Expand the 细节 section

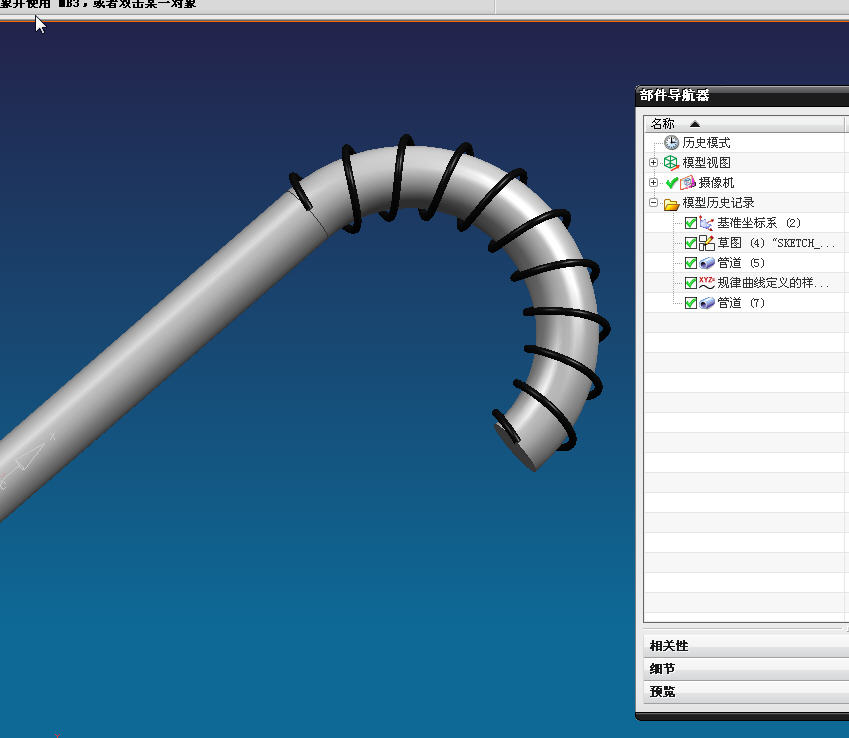click(746, 669)
